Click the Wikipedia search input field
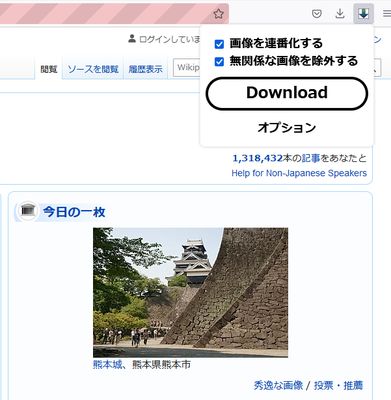Image resolution: width=391 pixels, height=400 pixels. pyautogui.click(x=187, y=68)
